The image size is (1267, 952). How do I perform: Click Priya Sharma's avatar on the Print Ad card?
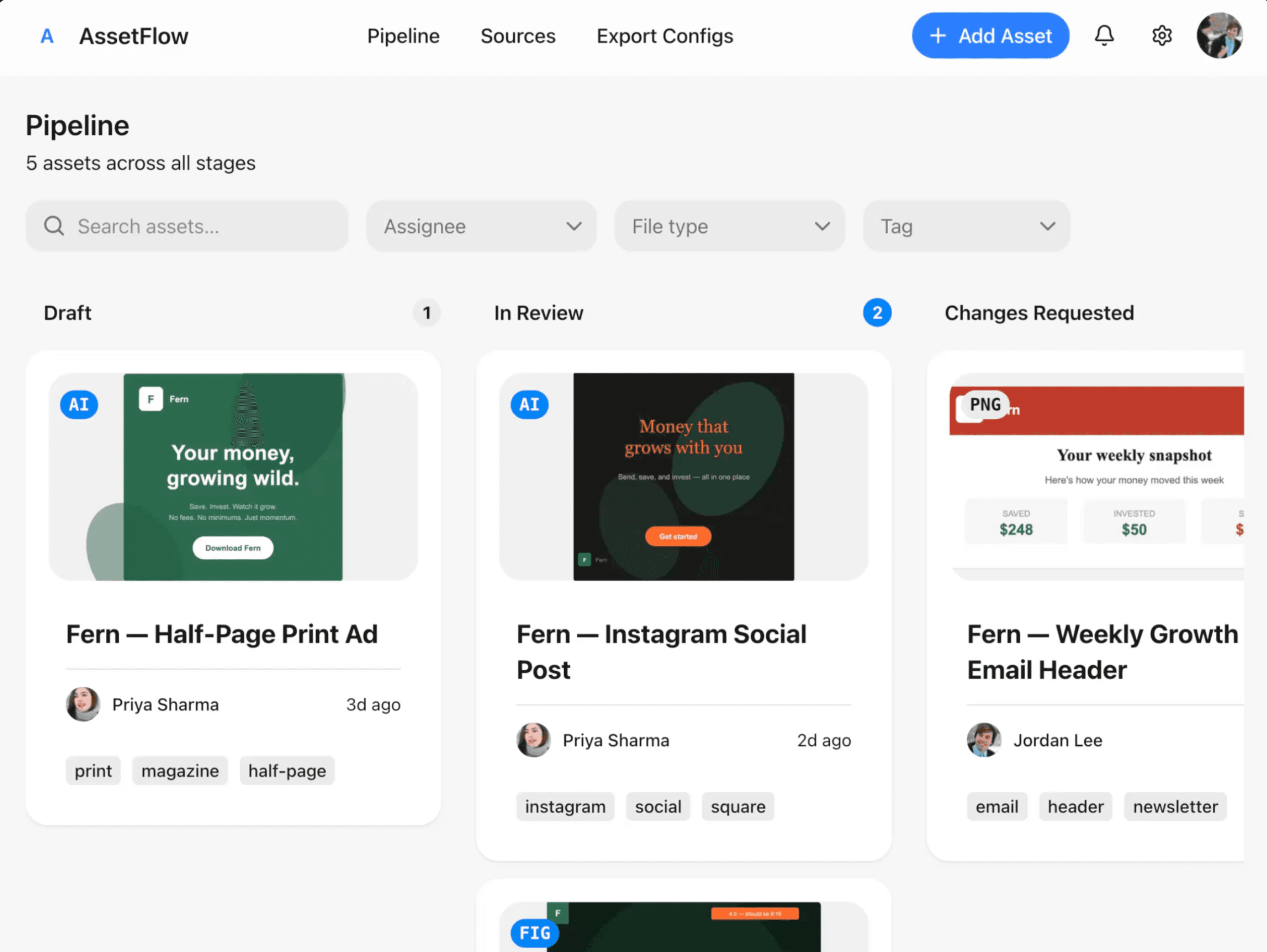coord(83,704)
